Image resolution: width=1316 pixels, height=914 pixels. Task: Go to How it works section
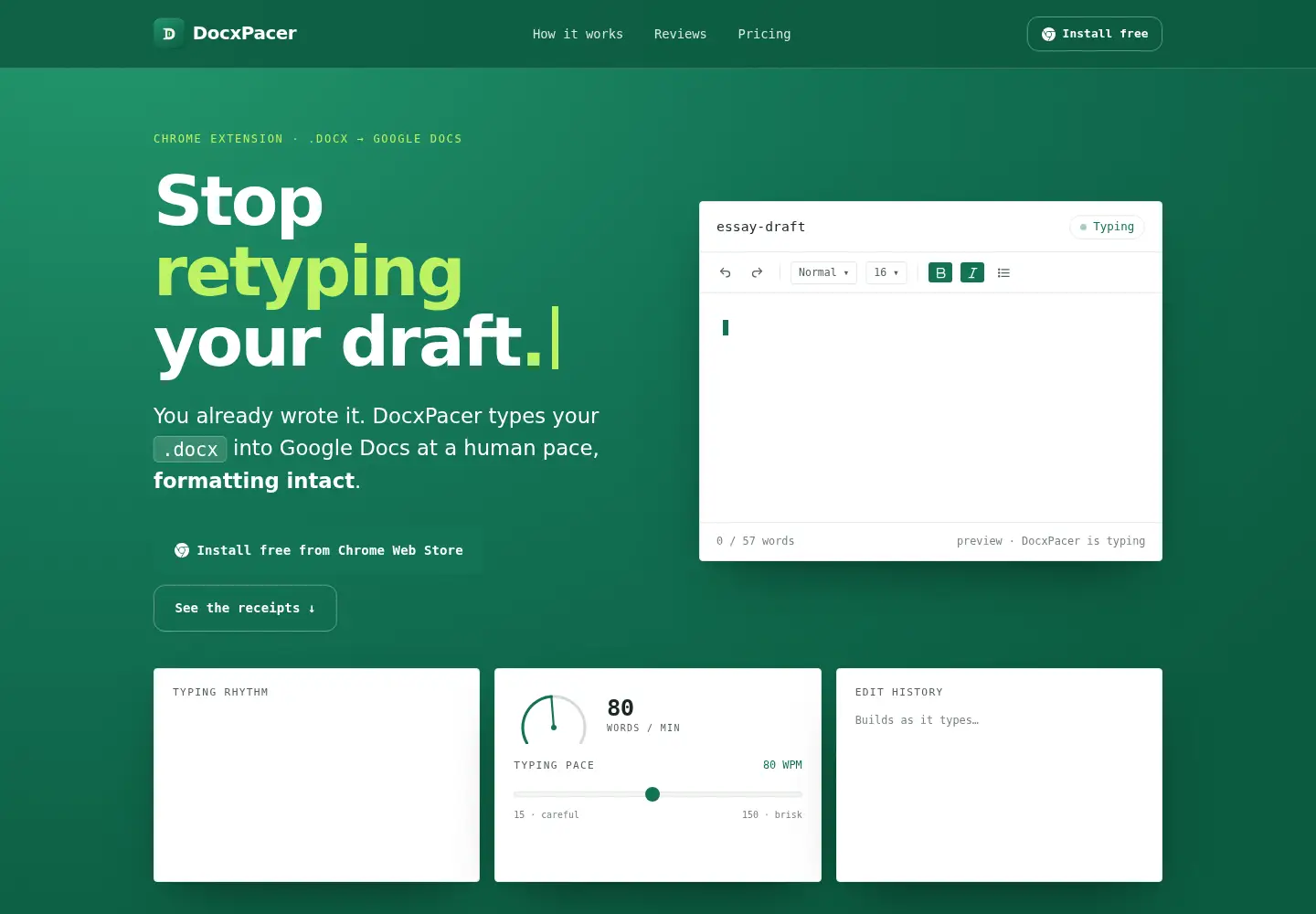pyautogui.click(x=578, y=34)
